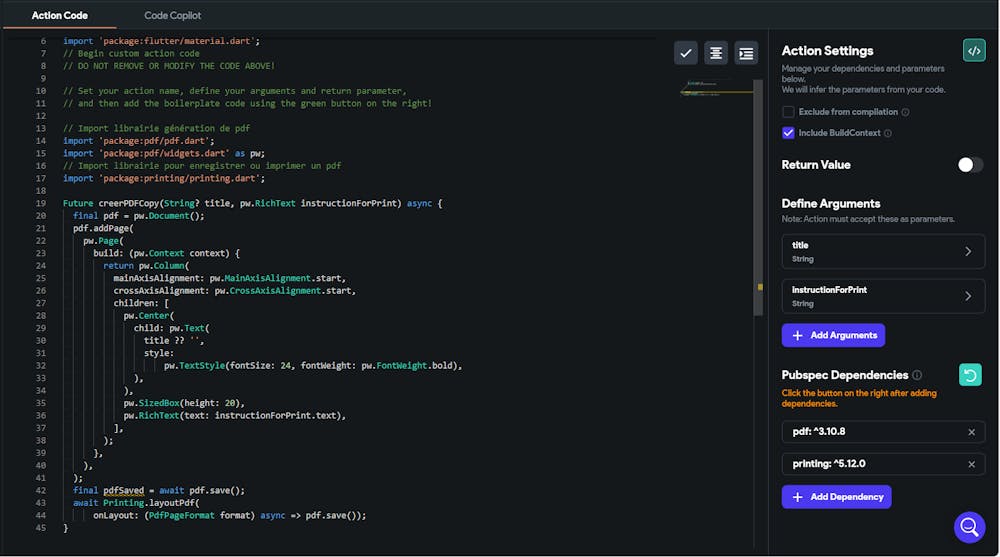
Task: Switch to the Code Copilot tab
Action: click(x=172, y=16)
